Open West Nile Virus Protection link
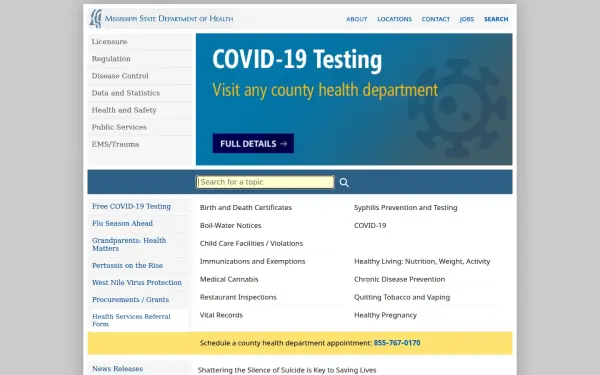The image size is (600, 375). (137, 282)
